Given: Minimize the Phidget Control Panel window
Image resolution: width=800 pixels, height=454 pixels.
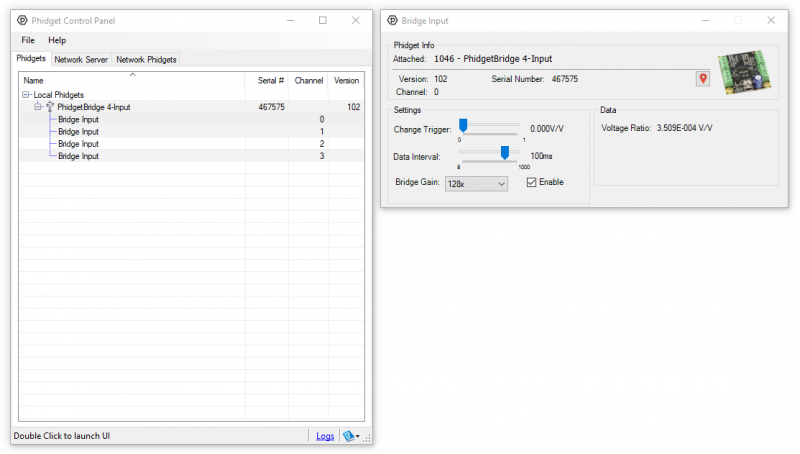Looking at the screenshot, I should [x=290, y=20].
